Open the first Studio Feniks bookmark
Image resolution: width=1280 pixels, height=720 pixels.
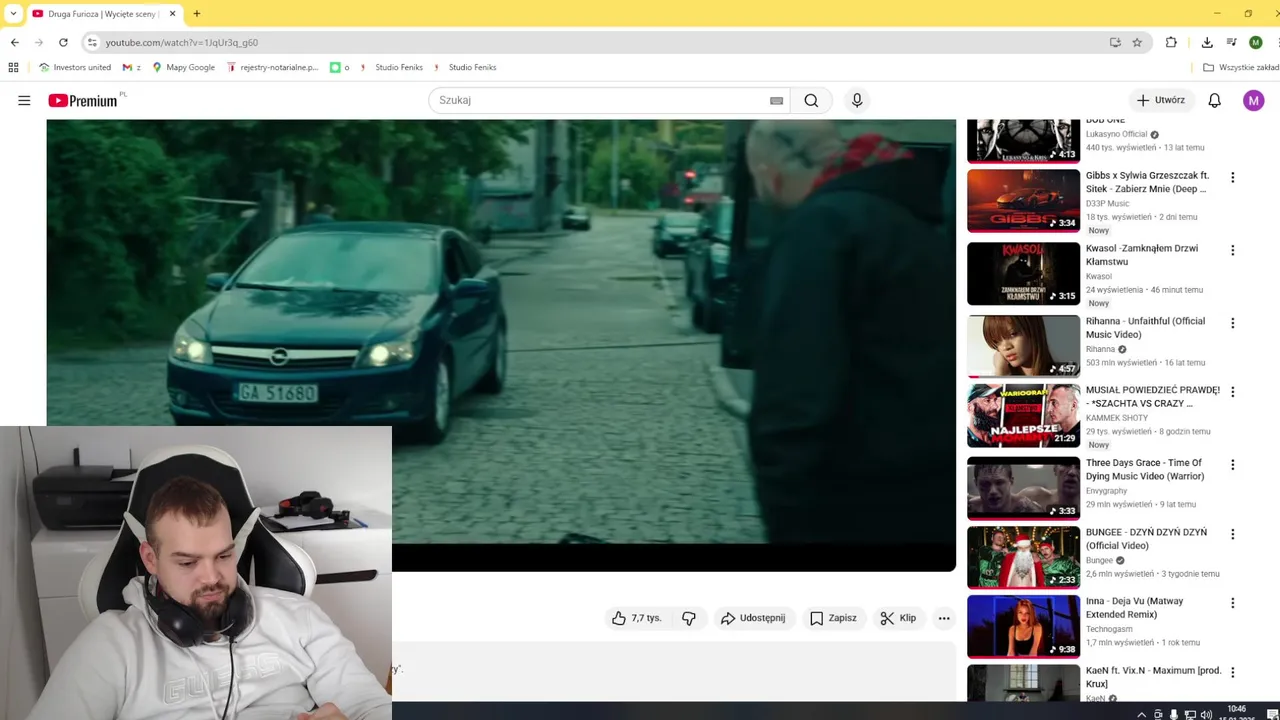click(x=391, y=67)
